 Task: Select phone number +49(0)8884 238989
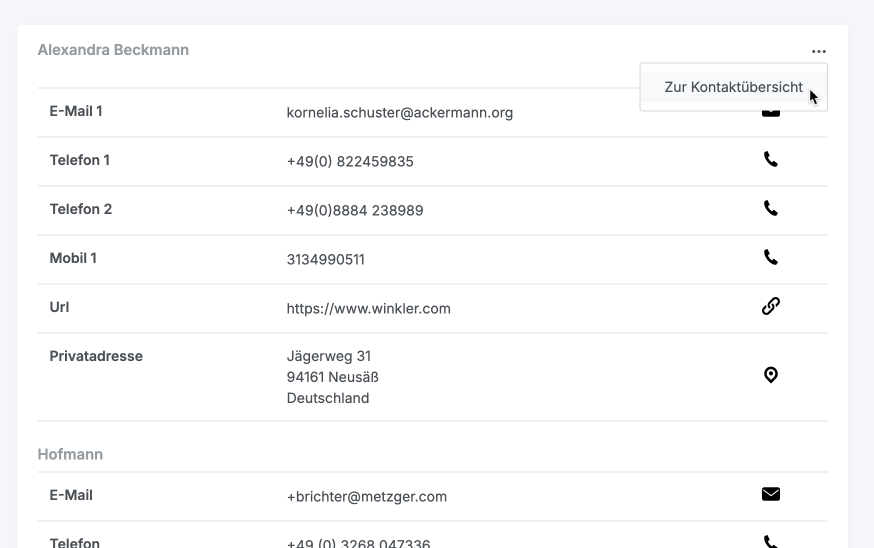[x=354, y=211]
